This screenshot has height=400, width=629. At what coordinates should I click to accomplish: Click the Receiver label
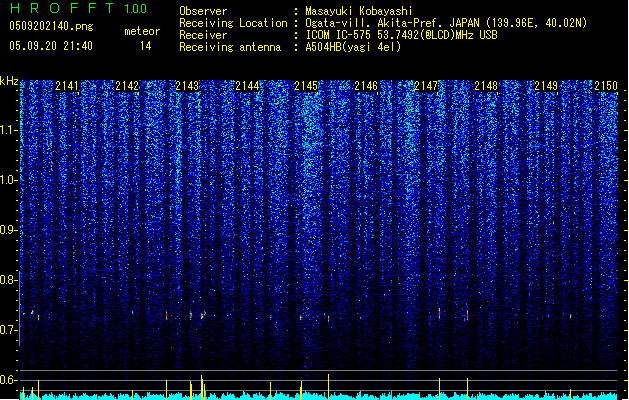pyautogui.click(x=203, y=35)
